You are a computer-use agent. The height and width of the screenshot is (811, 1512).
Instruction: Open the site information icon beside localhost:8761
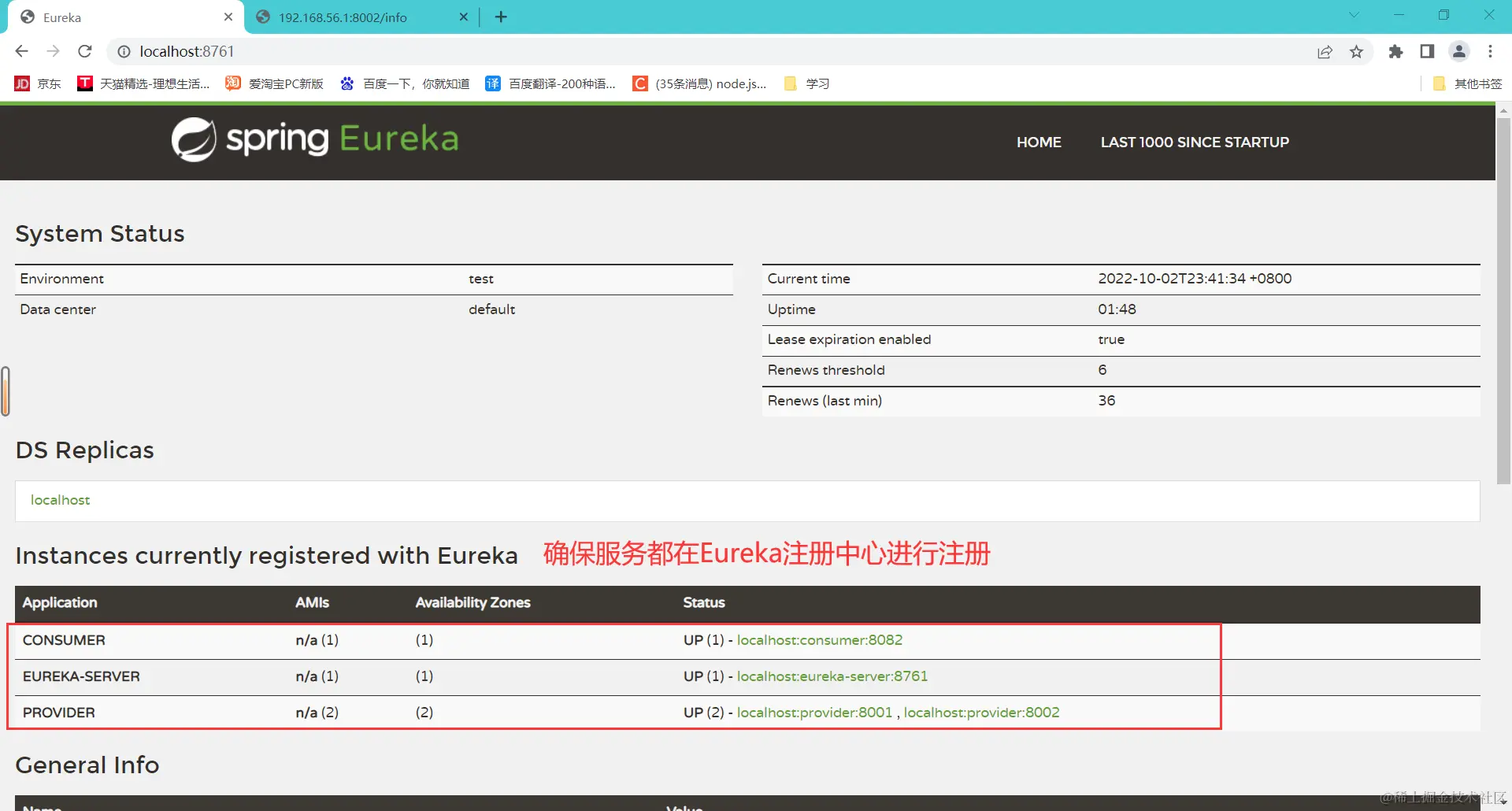tap(124, 51)
